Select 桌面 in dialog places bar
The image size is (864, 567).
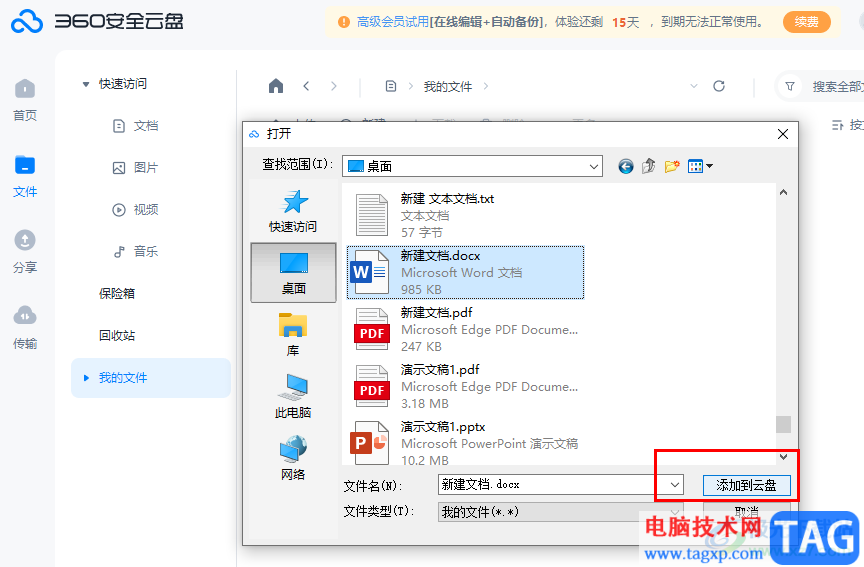[293, 273]
